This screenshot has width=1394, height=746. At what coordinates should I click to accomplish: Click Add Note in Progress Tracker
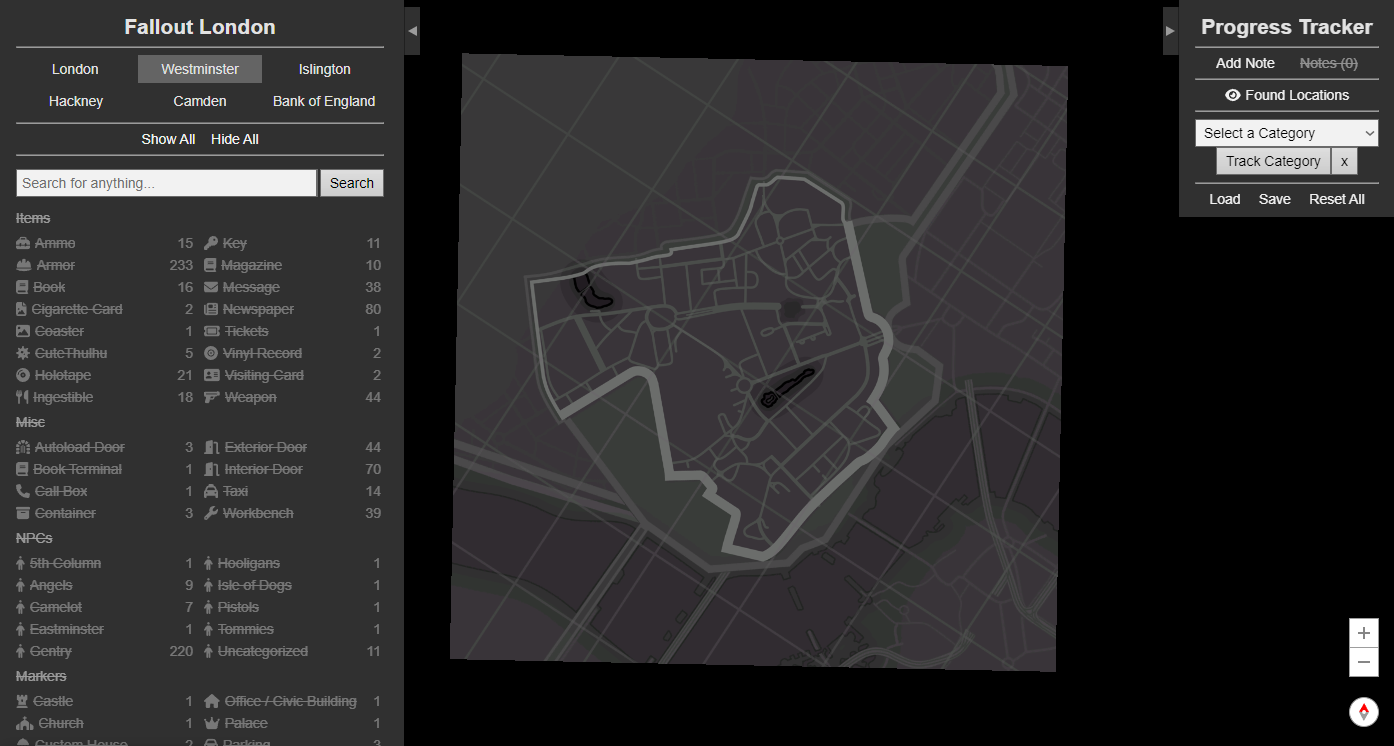(1245, 63)
